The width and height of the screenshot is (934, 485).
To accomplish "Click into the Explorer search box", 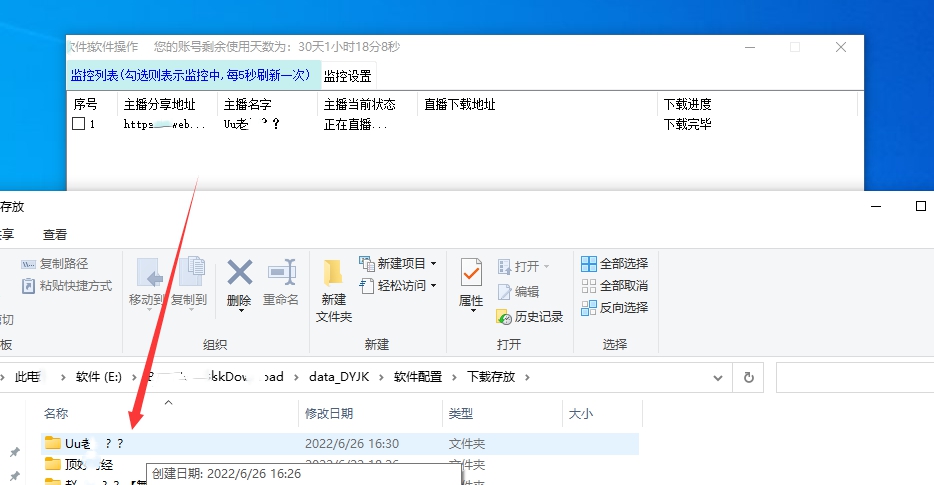I will click(x=855, y=378).
